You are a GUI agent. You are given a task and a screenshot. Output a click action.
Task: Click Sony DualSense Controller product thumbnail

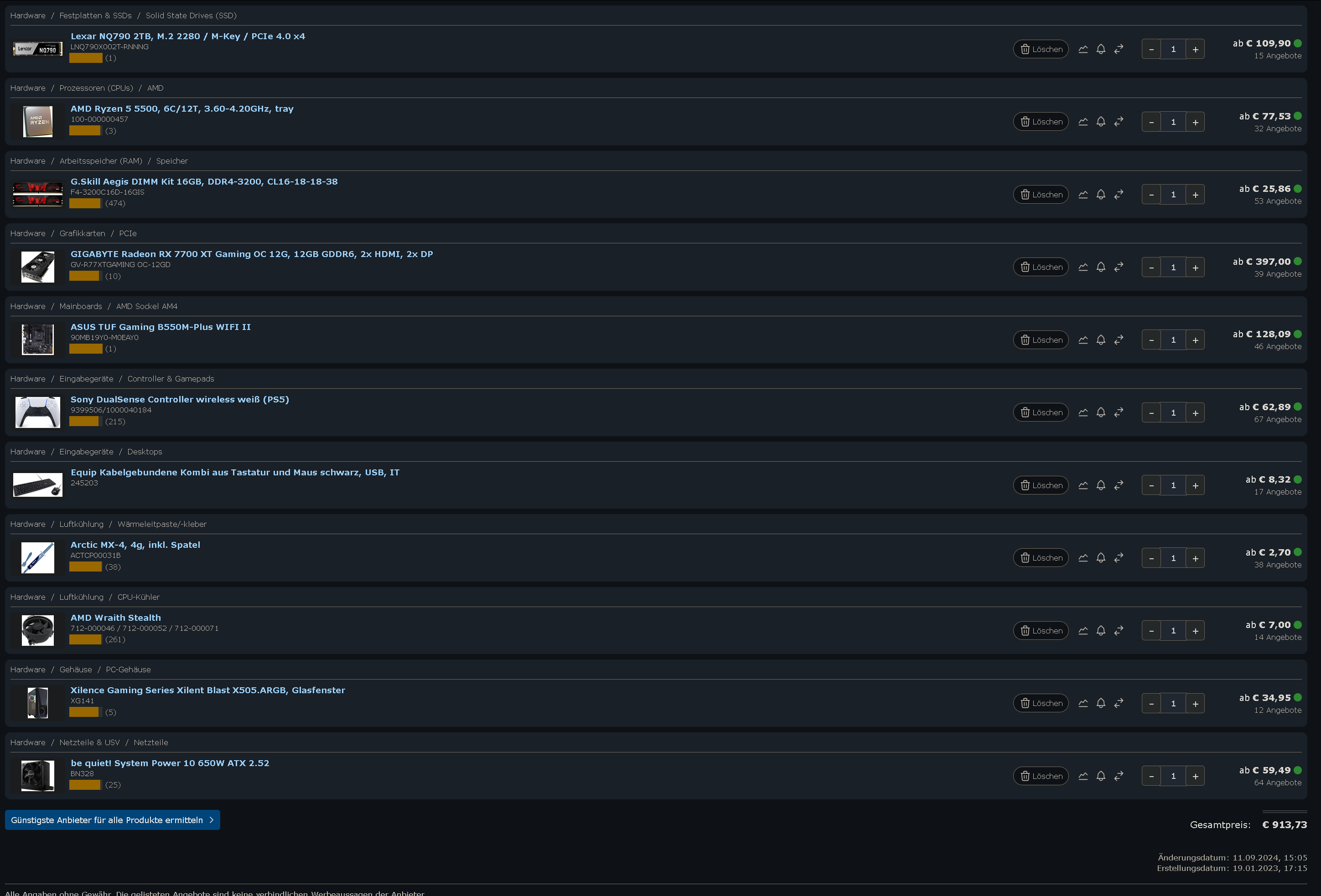click(x=37, y=412)
